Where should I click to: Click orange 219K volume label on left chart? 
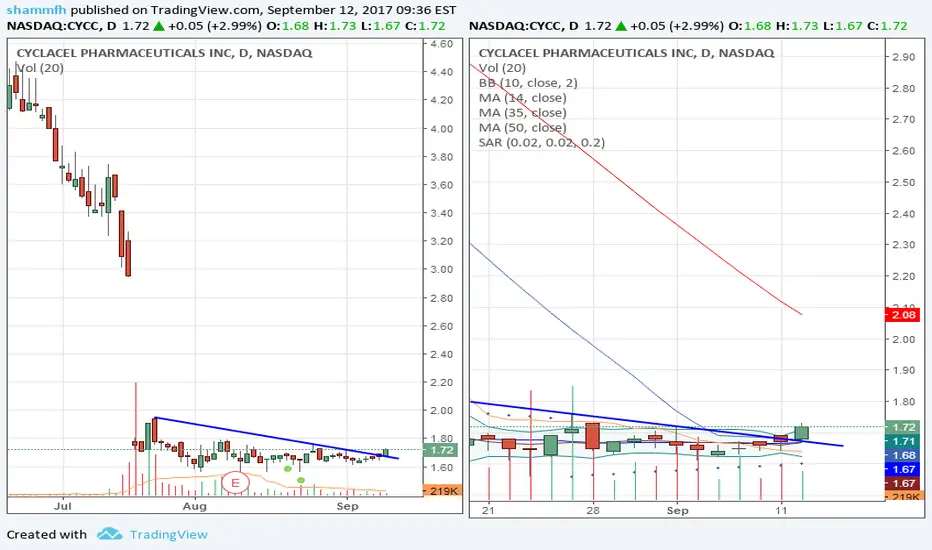pyautogui.click(x=442, y=491)
